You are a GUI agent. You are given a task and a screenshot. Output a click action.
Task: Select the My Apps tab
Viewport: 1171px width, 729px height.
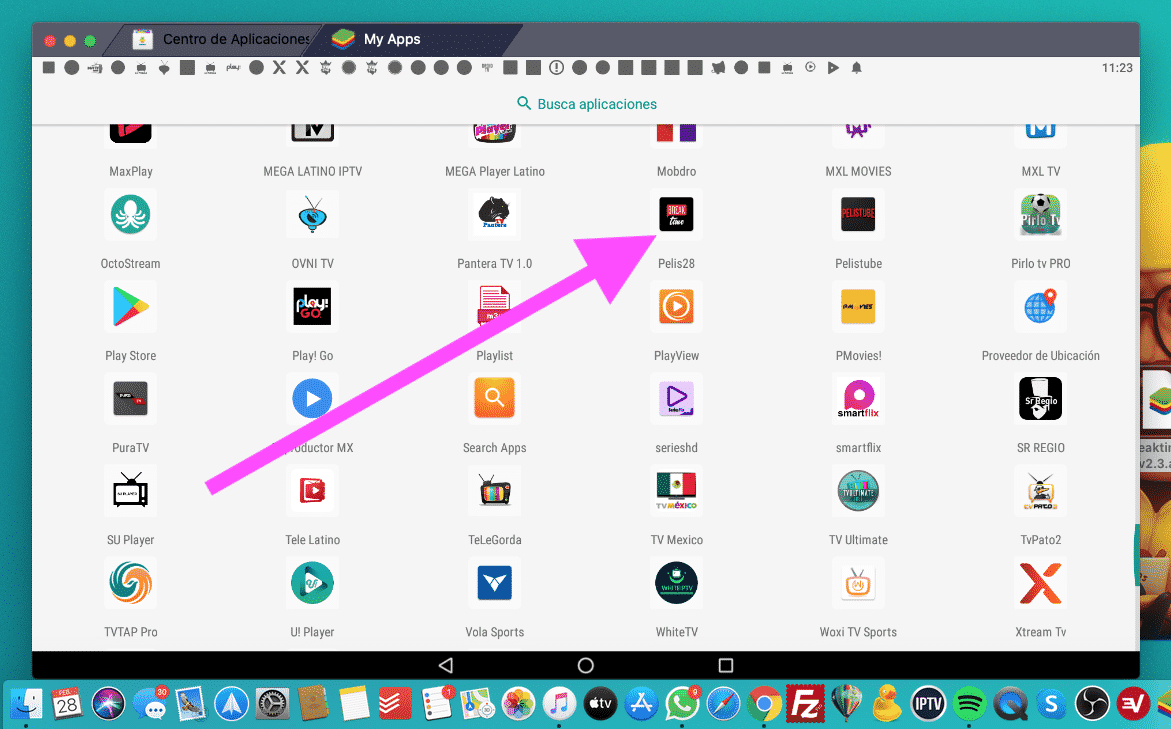tap(391, 39)
